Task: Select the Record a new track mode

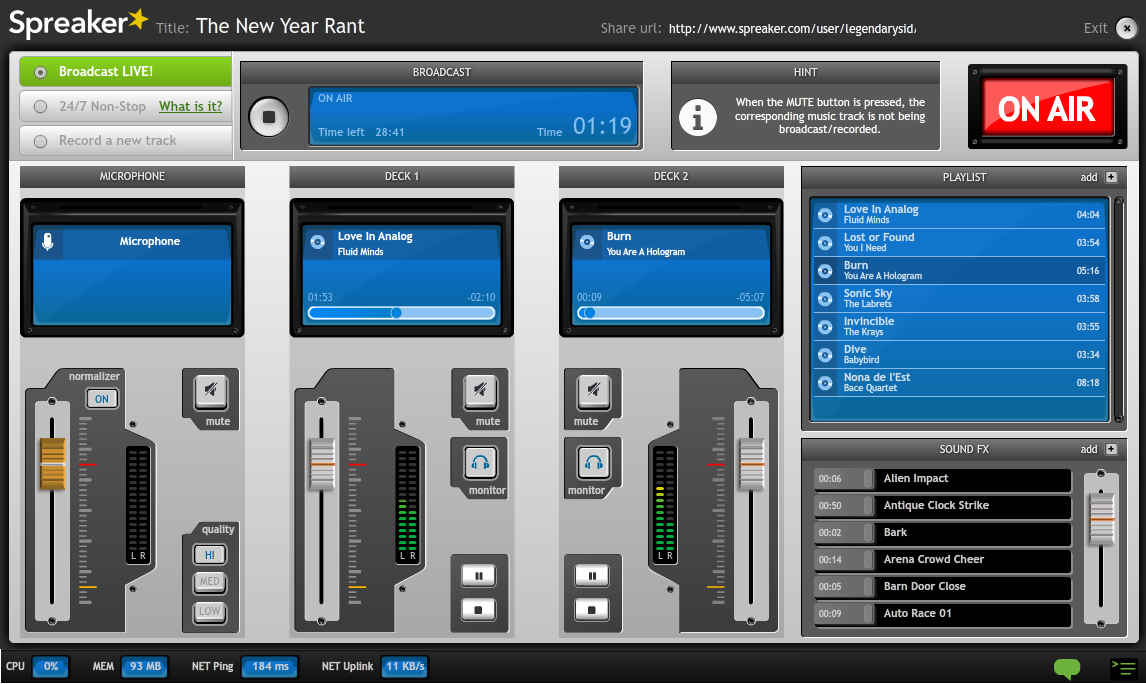Action: [125, 140]
